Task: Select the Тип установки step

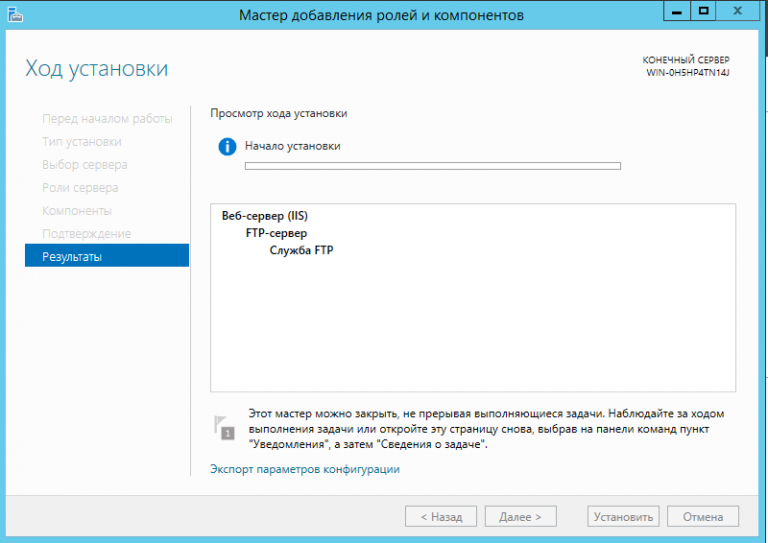Action: (82, 142)
